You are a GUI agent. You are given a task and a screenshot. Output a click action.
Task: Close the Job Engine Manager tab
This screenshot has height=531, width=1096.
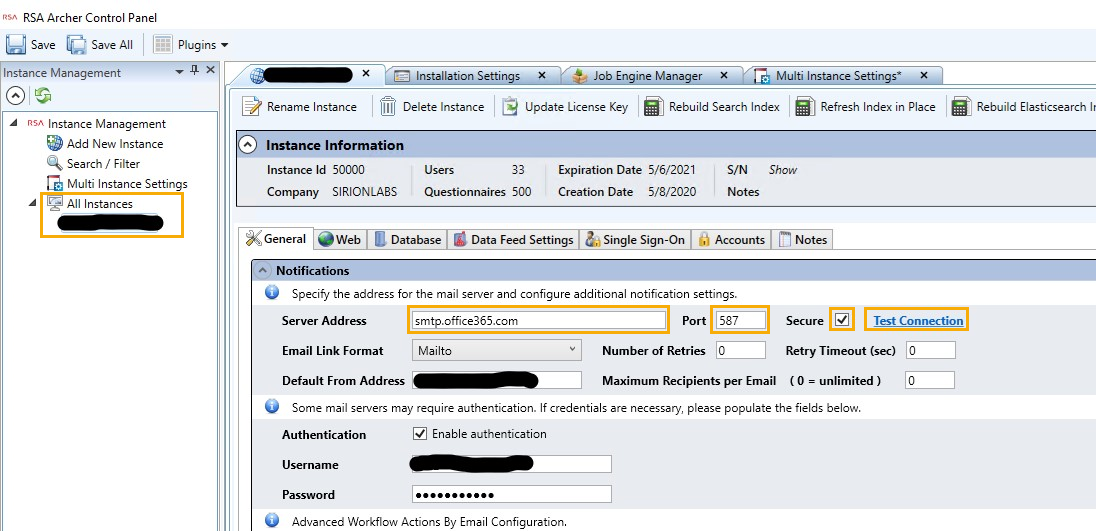pos(723,75)
